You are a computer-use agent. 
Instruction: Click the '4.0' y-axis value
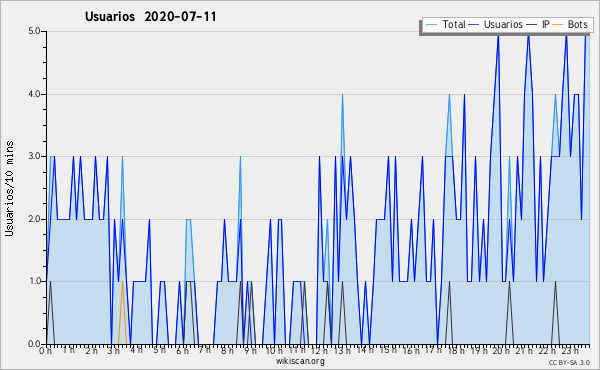pyautogui.click(x=34, y=94)
